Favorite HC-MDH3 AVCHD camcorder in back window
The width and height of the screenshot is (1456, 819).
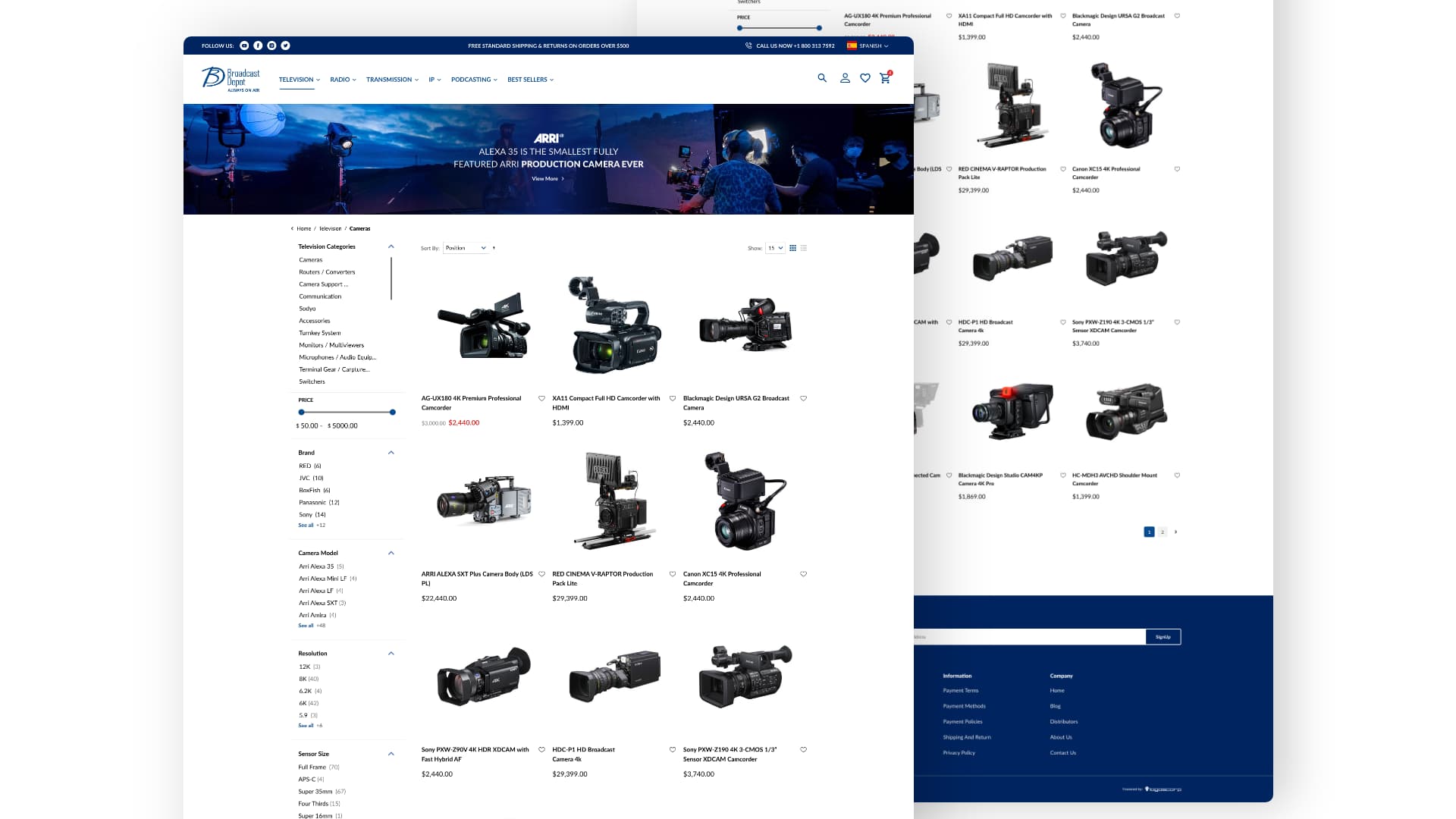click(1177, 475)
